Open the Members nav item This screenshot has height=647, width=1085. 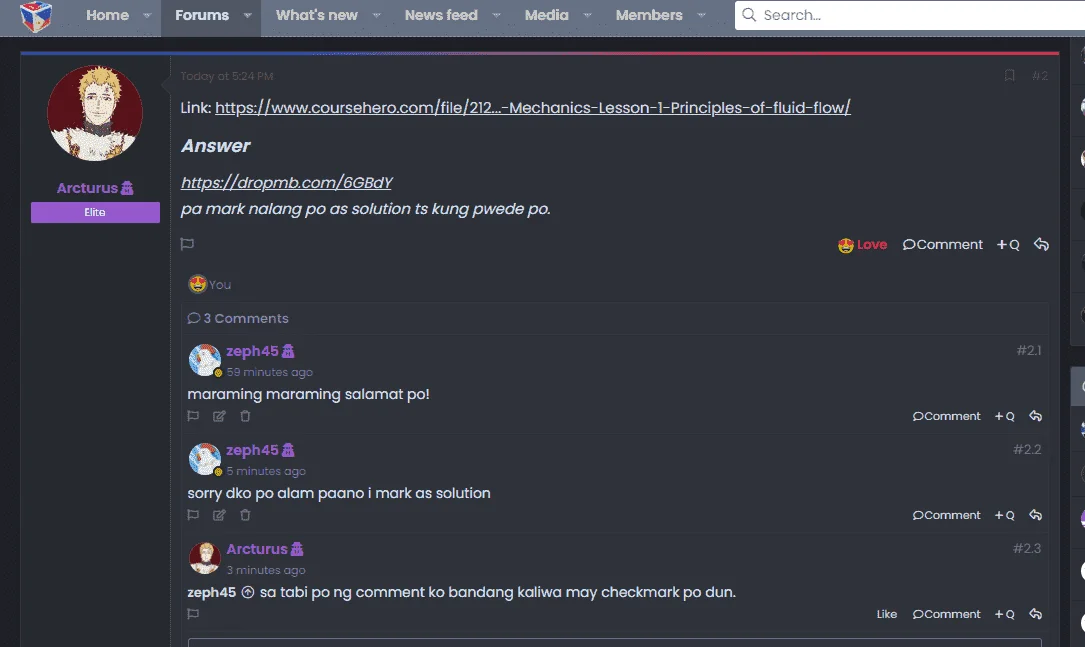click(x=649, y=15)
